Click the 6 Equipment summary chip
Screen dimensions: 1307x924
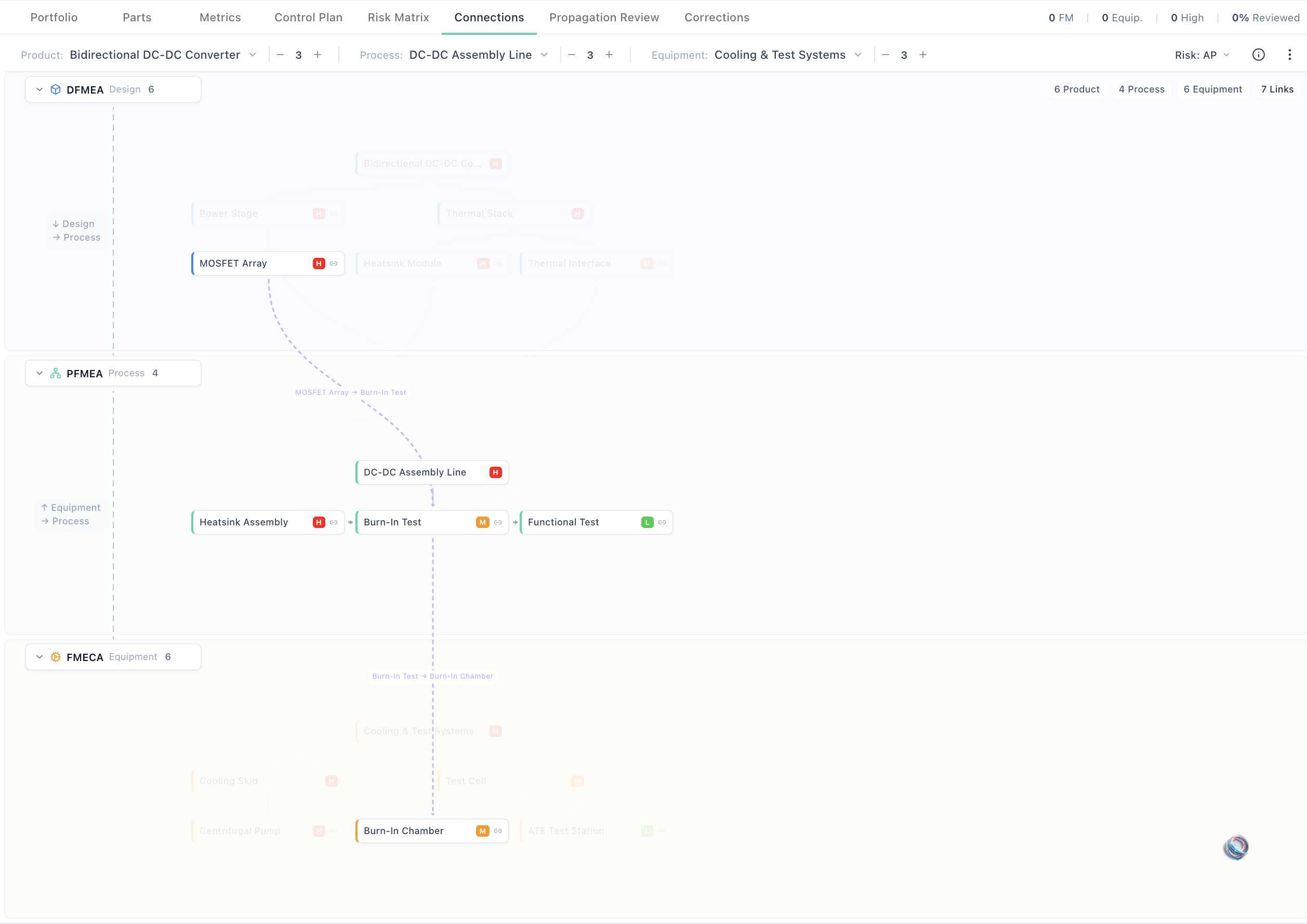(1212, 89)
